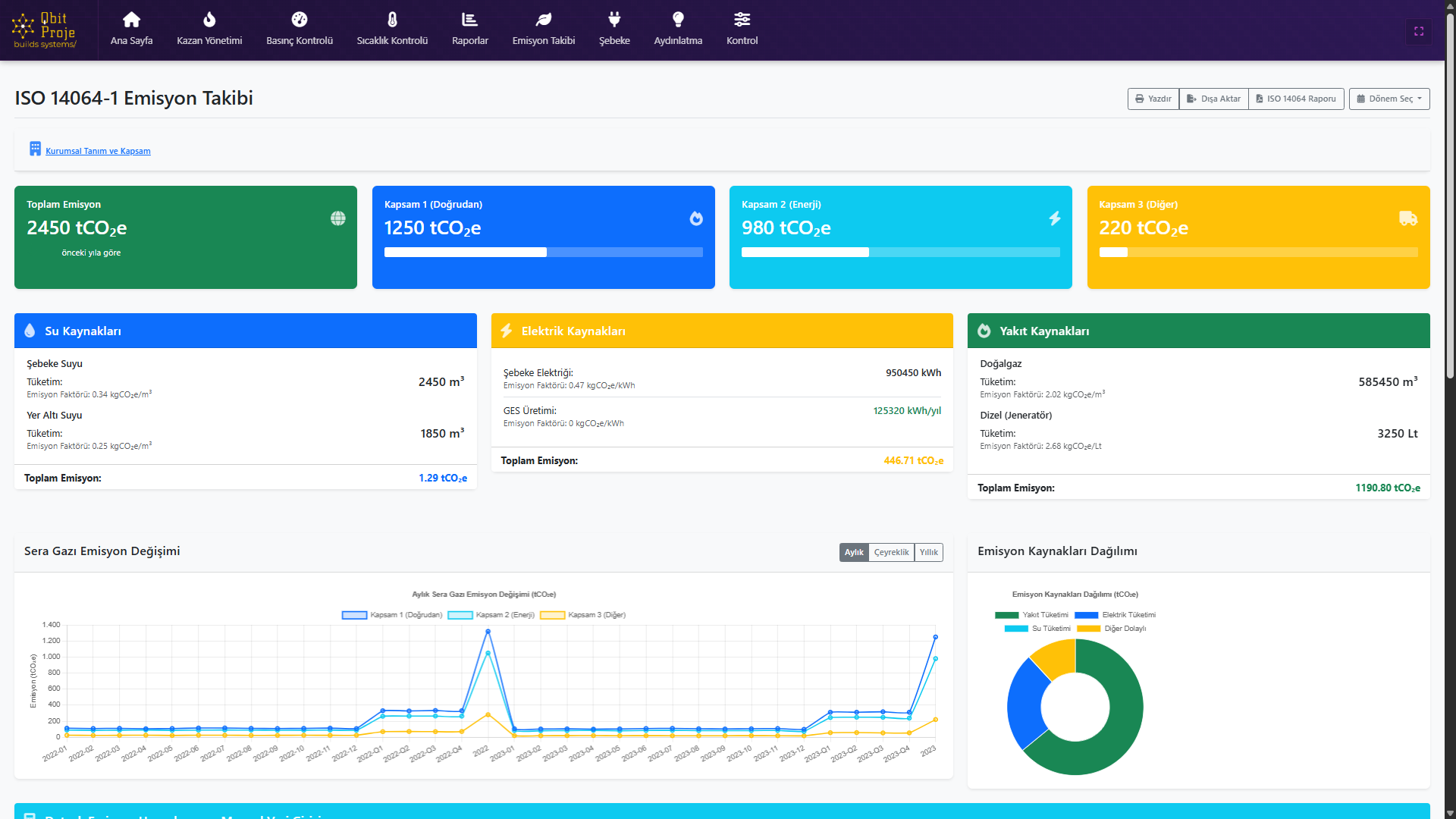1456x819 pixels.
Task: Open Emisyon Takibi leaf icon
Action: [543, 20]
